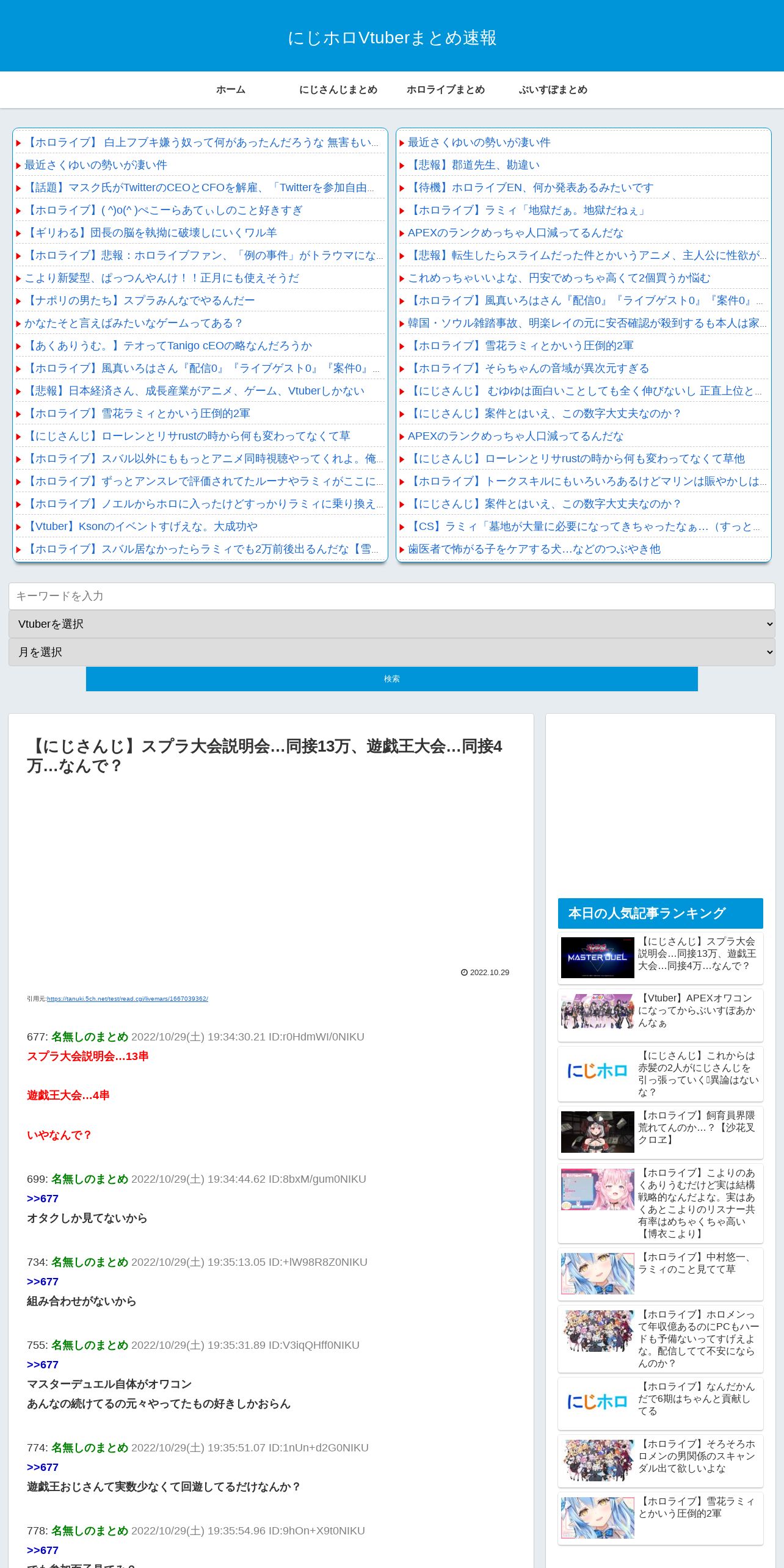Expand the 月を選択 dropdown
The height and width of the screenshot is (1568, 784).
[x=392, y=652]
